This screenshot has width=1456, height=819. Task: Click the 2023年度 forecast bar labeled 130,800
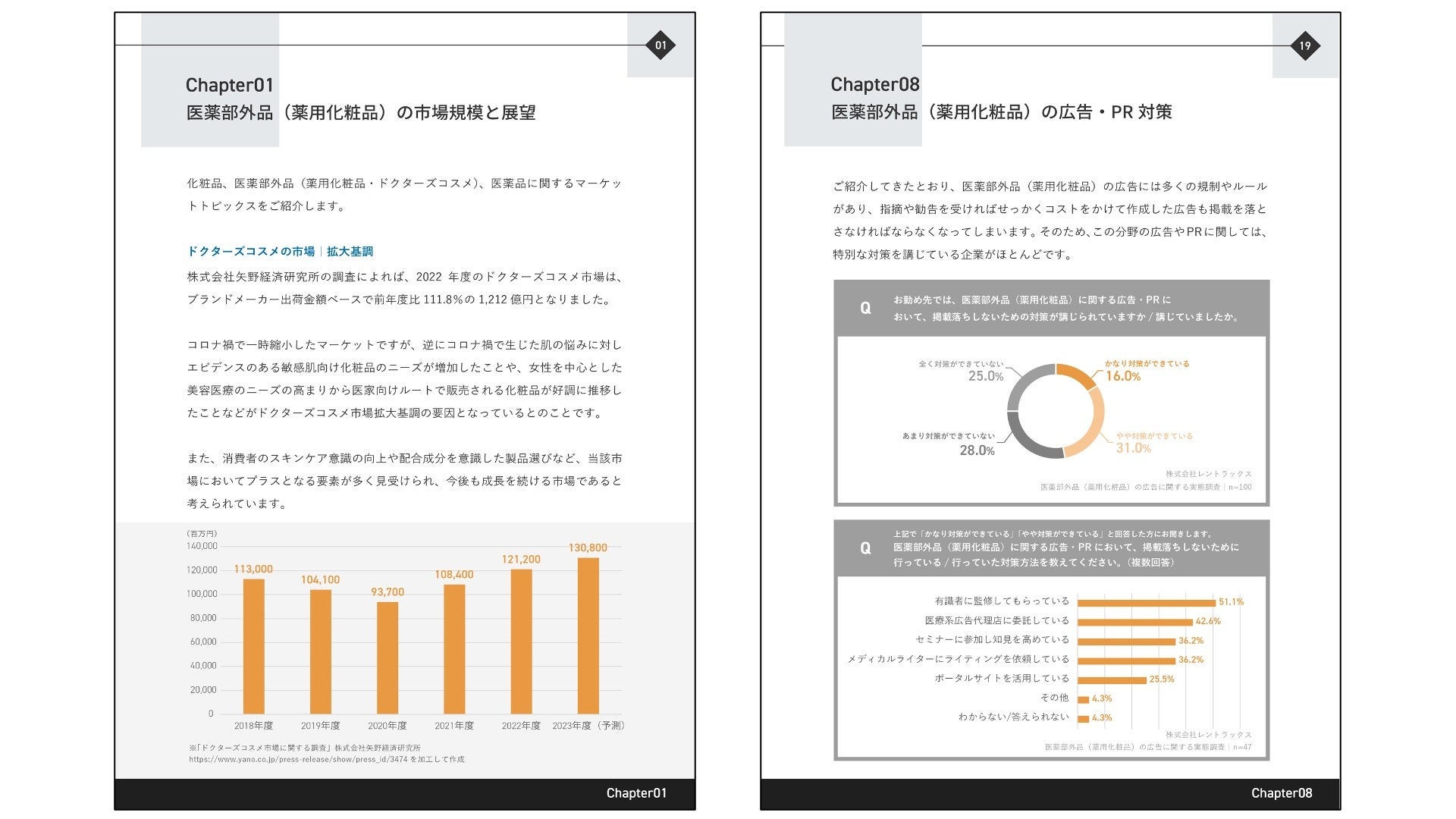(x=588, y=635)
